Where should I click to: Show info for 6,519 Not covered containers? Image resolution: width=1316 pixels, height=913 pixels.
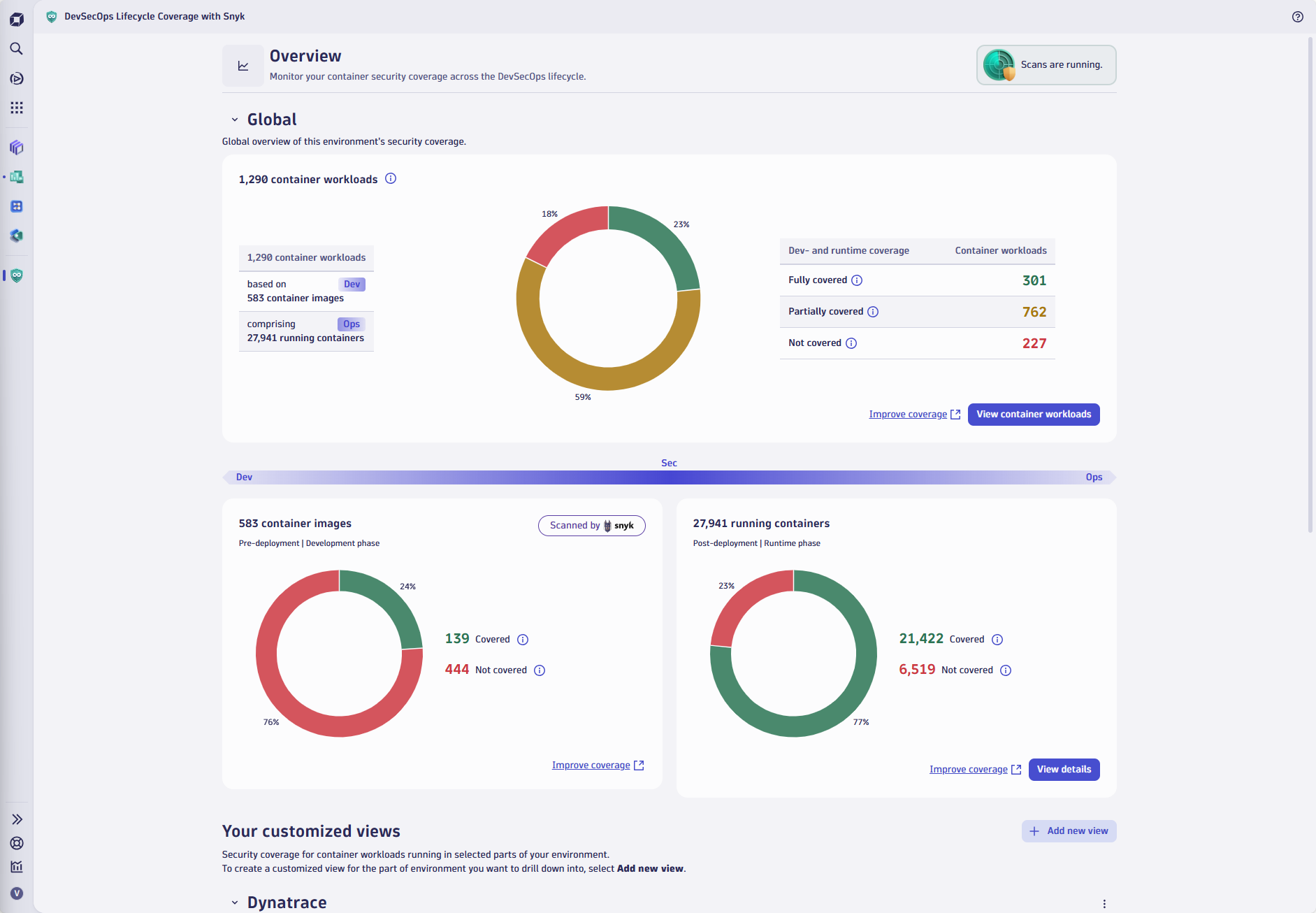coord(1006,670)
